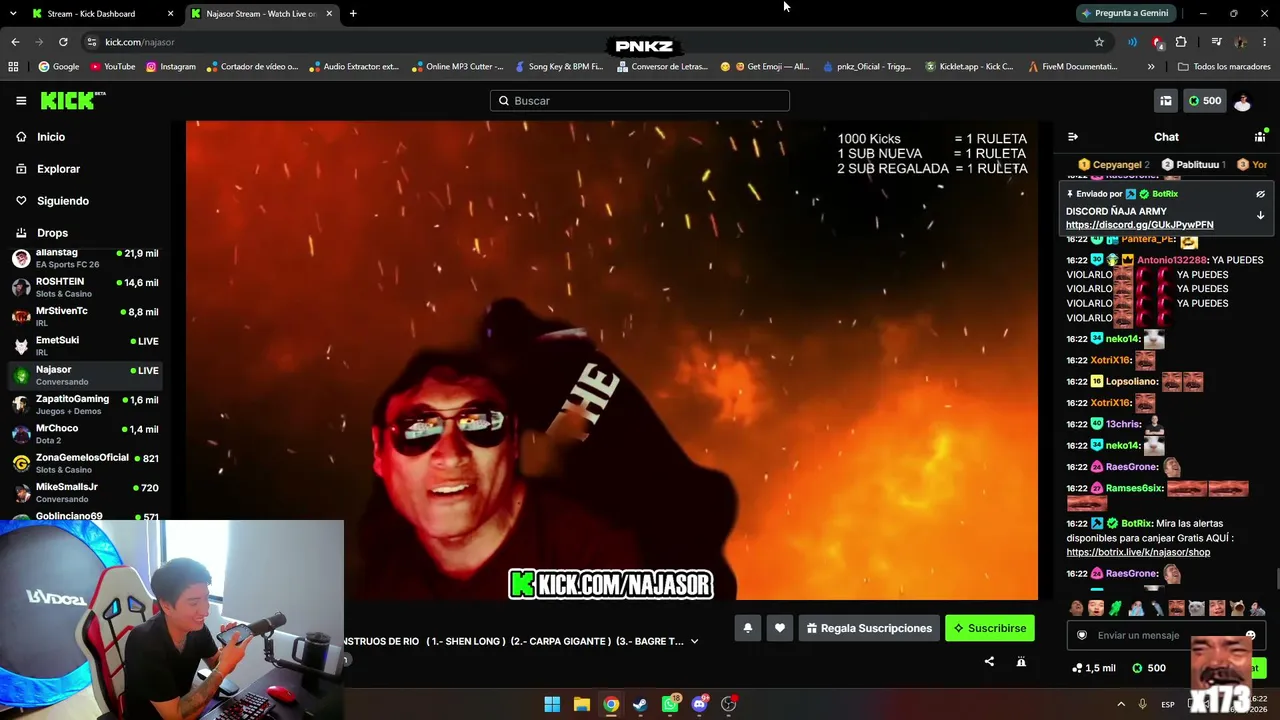The width and height of the screenshot is (1280, 720).
Task: Open MrChoco channel in the sidebar
Action: (85, 434)
